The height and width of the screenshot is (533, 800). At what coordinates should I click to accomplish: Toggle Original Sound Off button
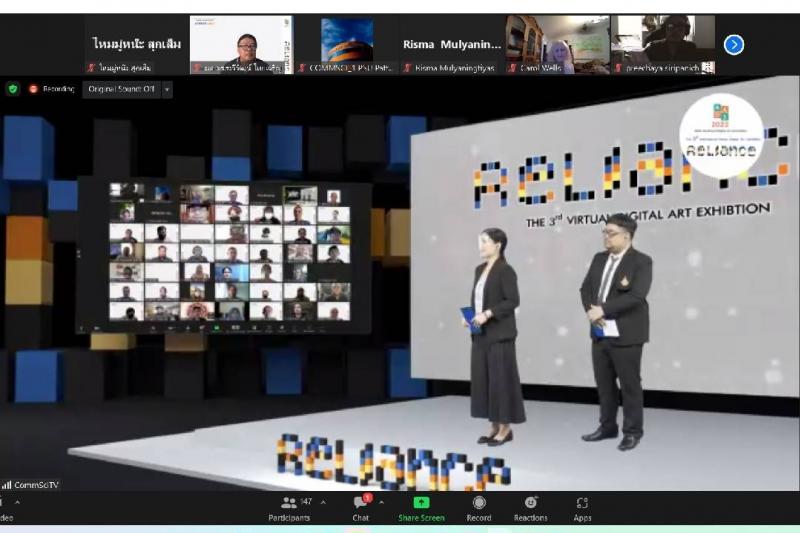coord(121,89)
